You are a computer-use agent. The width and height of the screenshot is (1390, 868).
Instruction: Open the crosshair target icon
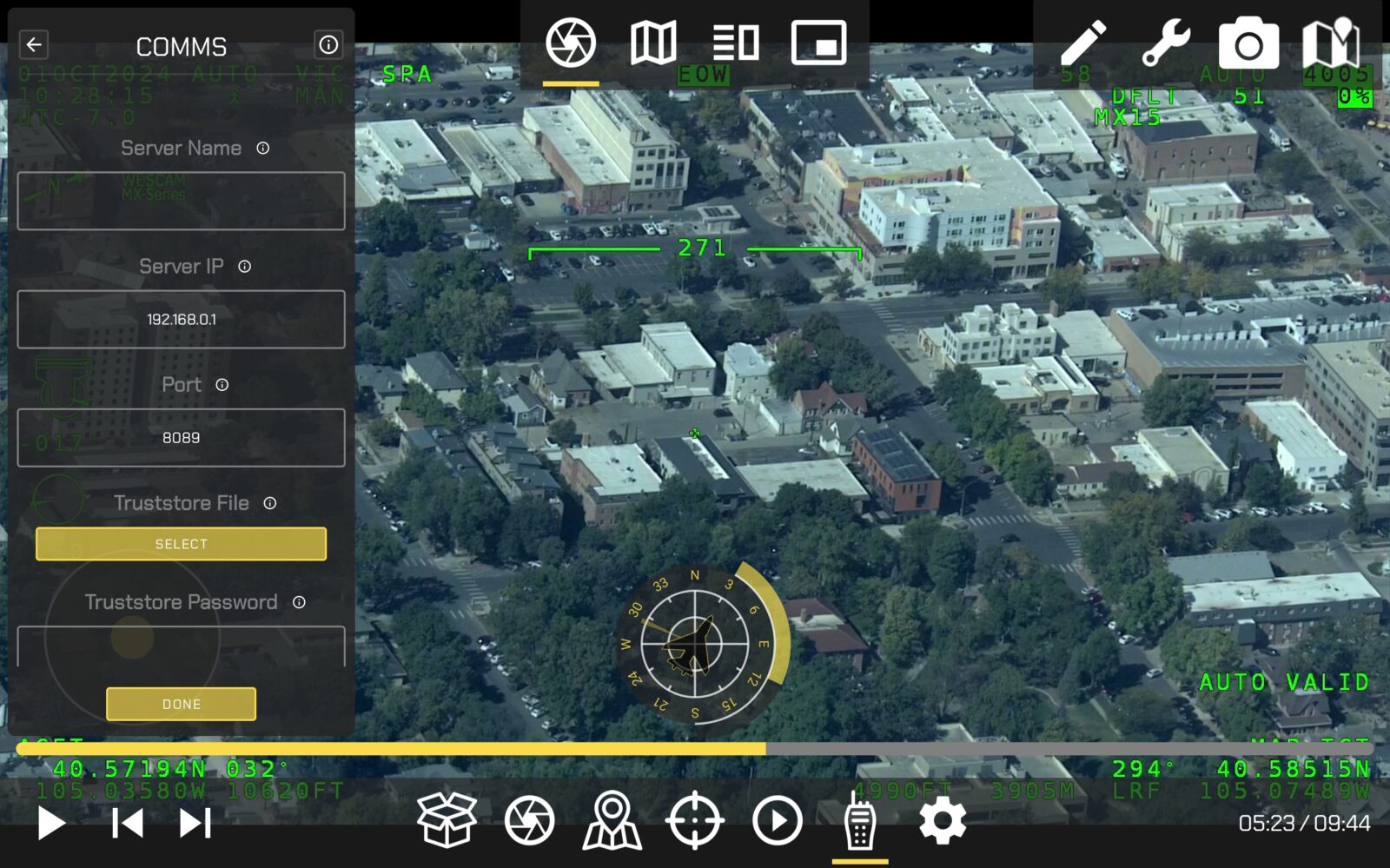[x=695, y=819]
